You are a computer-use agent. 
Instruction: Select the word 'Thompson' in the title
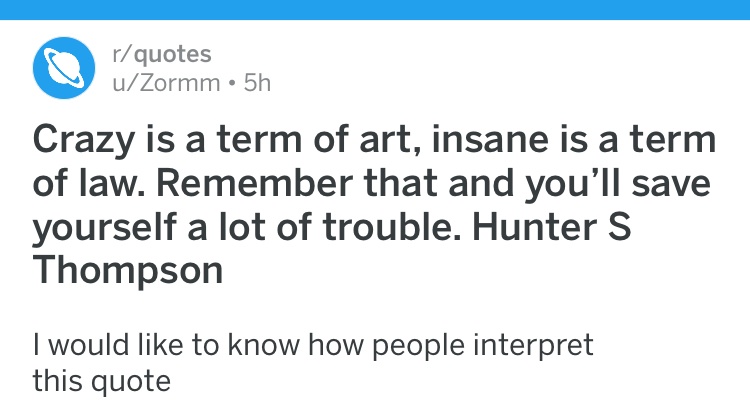(128, 270)
